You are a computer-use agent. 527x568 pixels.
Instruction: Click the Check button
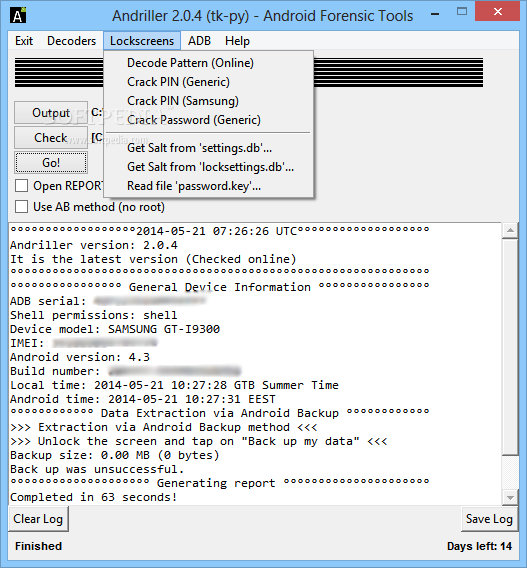51,138
